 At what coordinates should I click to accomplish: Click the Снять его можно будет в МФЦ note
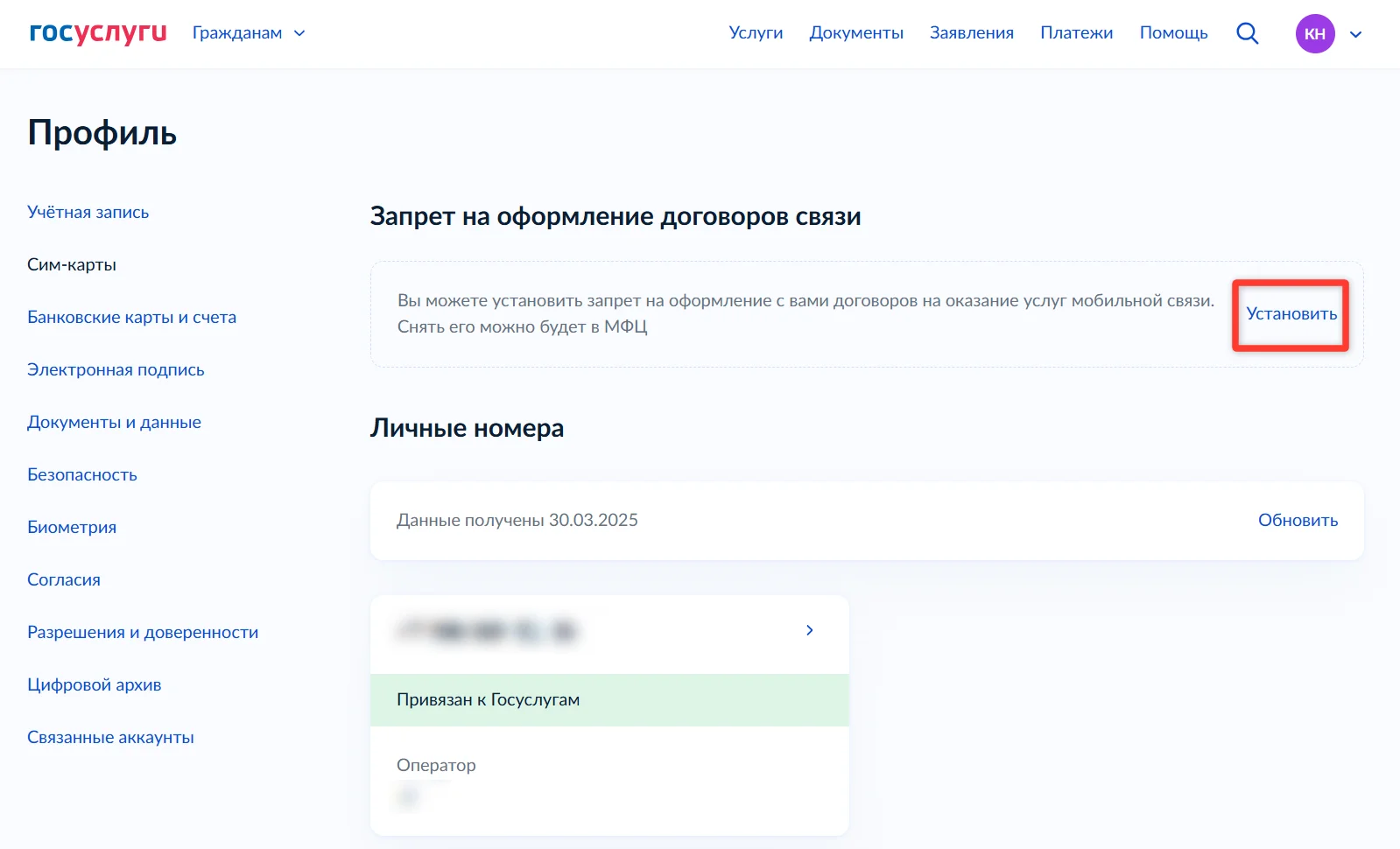point(522,326)
